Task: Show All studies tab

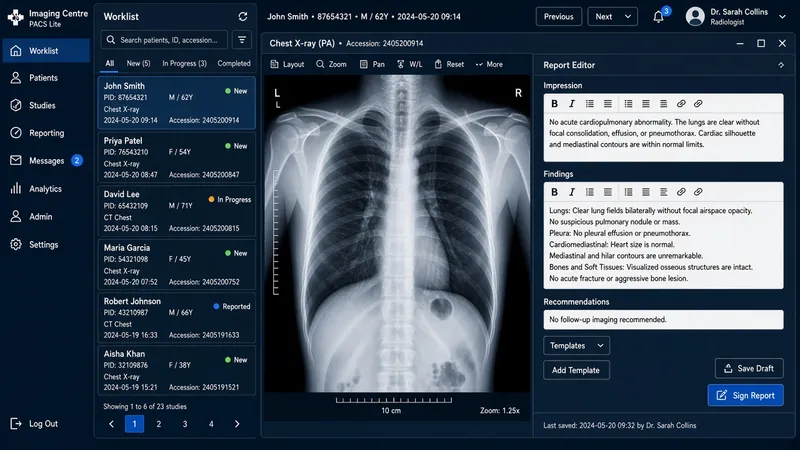Action: (110, 63)
